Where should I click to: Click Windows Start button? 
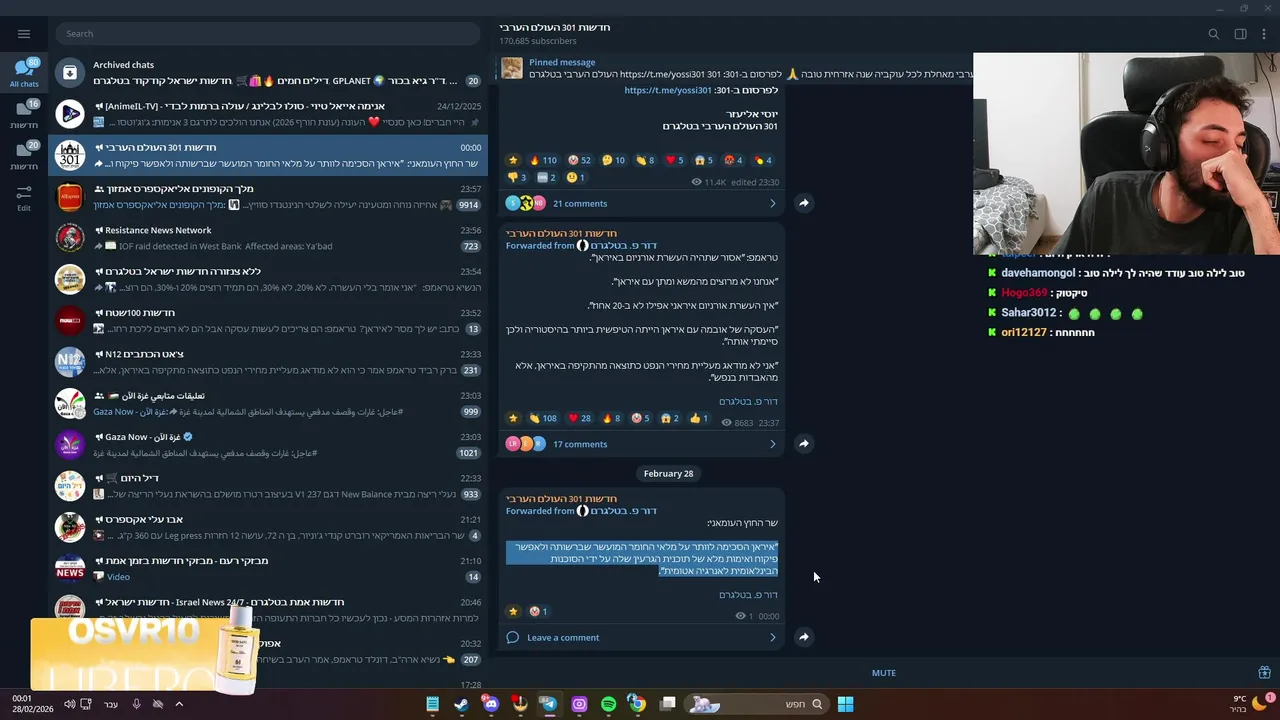pos(845,704)
